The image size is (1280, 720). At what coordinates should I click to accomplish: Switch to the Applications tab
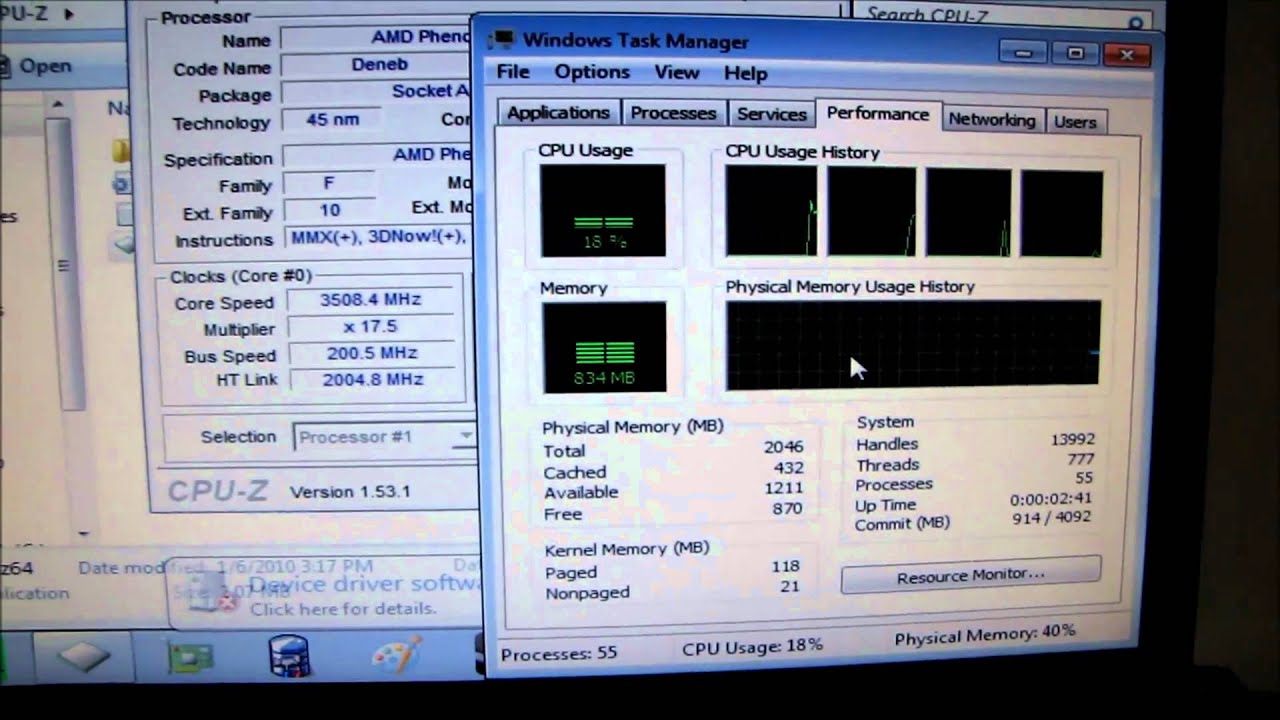pyautogui.click(x=558, y=113)
